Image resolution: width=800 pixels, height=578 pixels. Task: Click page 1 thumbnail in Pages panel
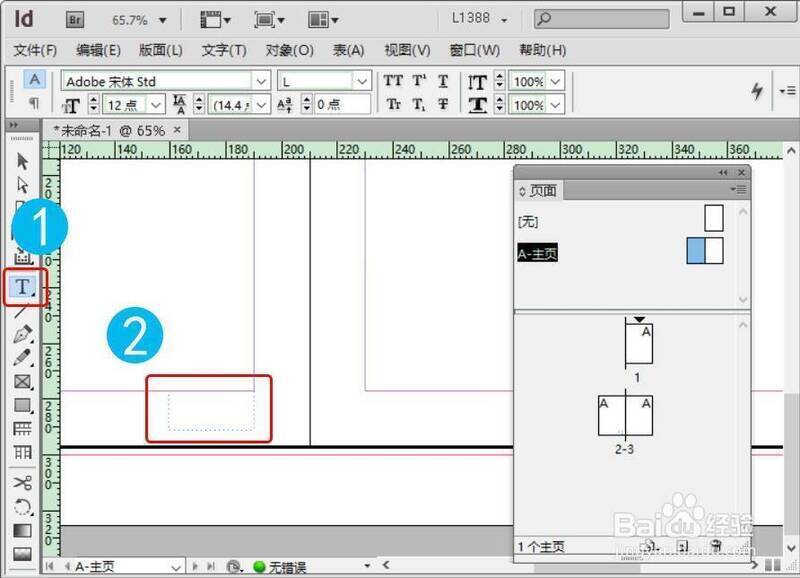click(637, 345)
